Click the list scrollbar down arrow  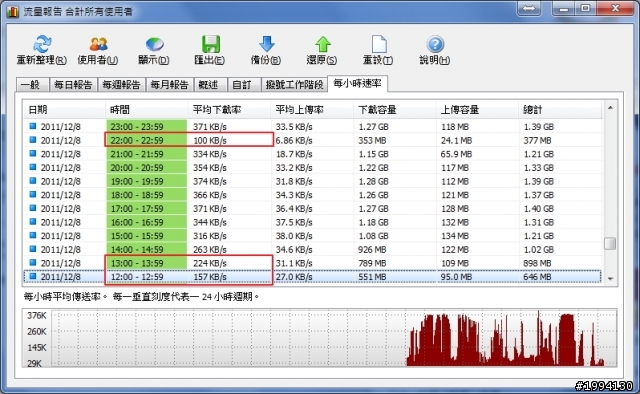pos(610,278)
